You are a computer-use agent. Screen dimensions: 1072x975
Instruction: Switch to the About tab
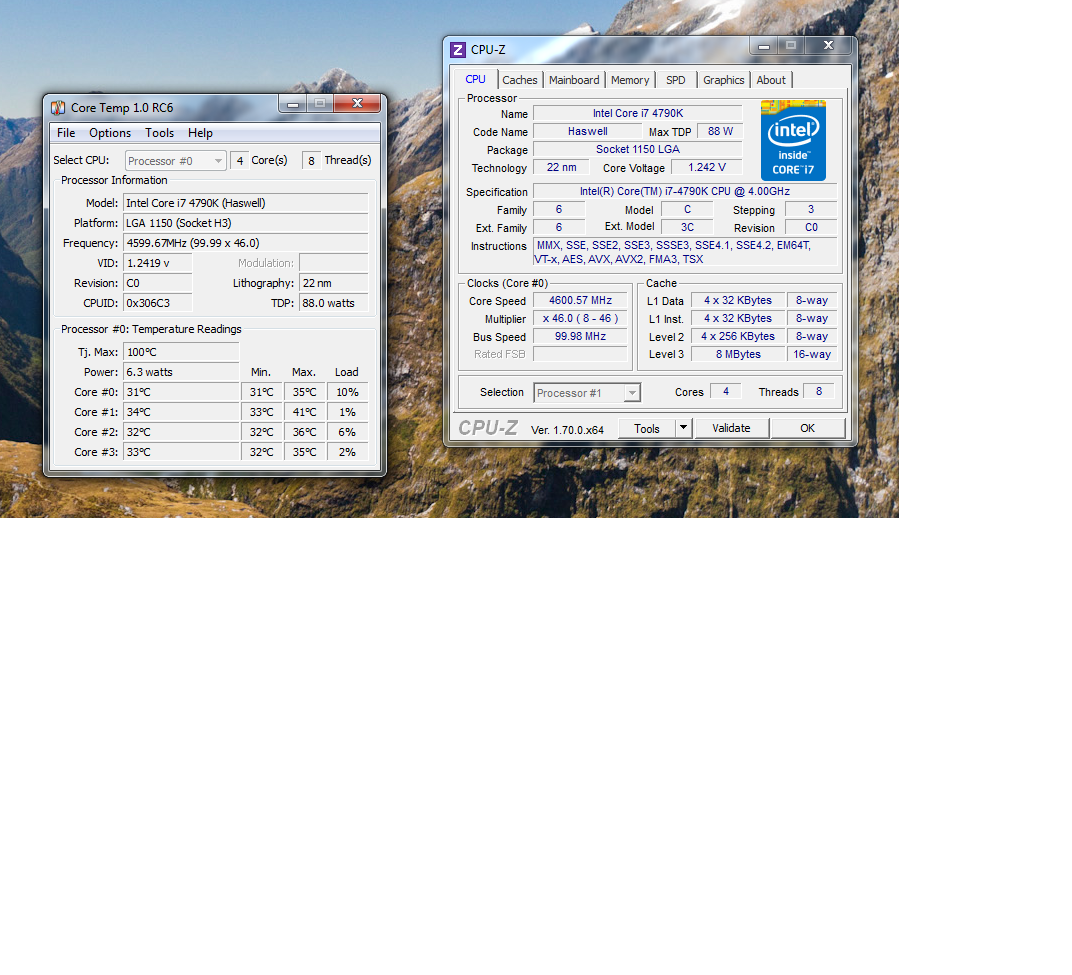pyautogui.click(x=771, y=80)
